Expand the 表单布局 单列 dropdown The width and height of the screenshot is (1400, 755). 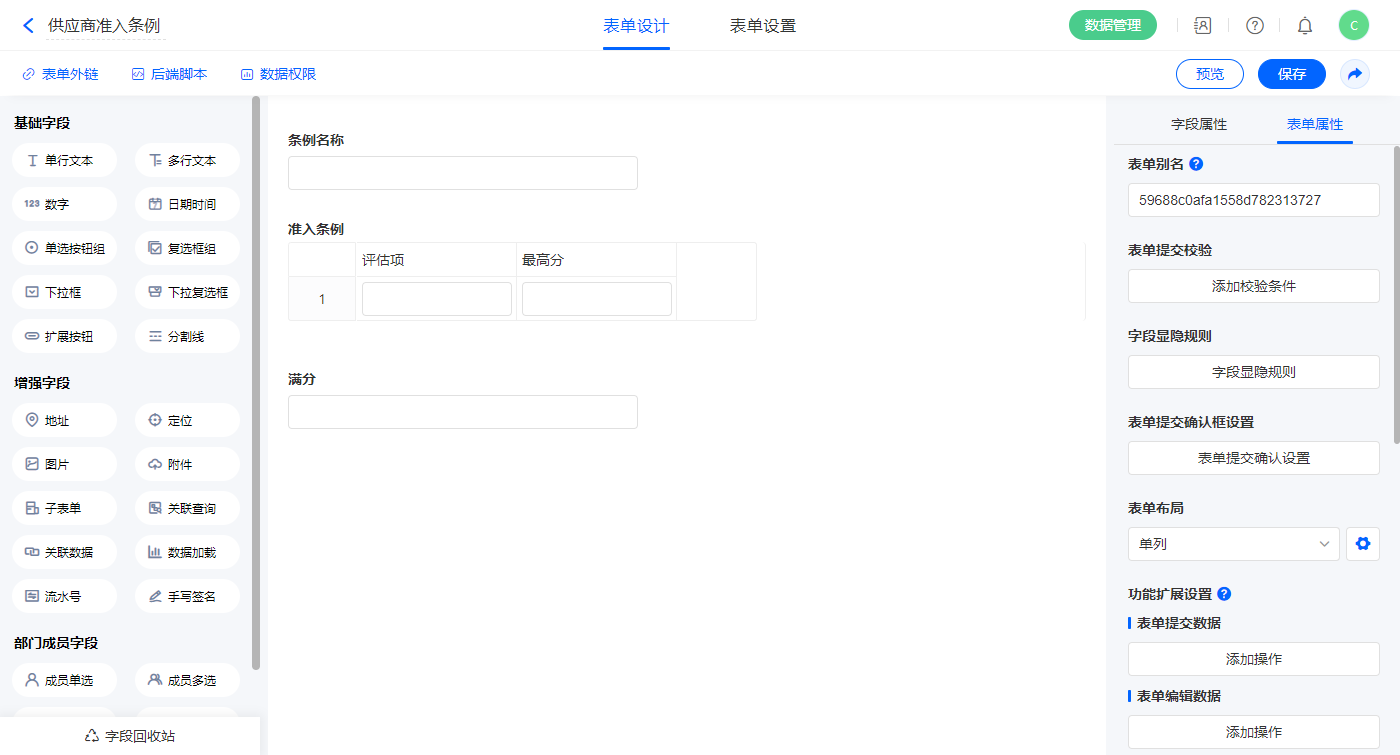pos(1234,544)
